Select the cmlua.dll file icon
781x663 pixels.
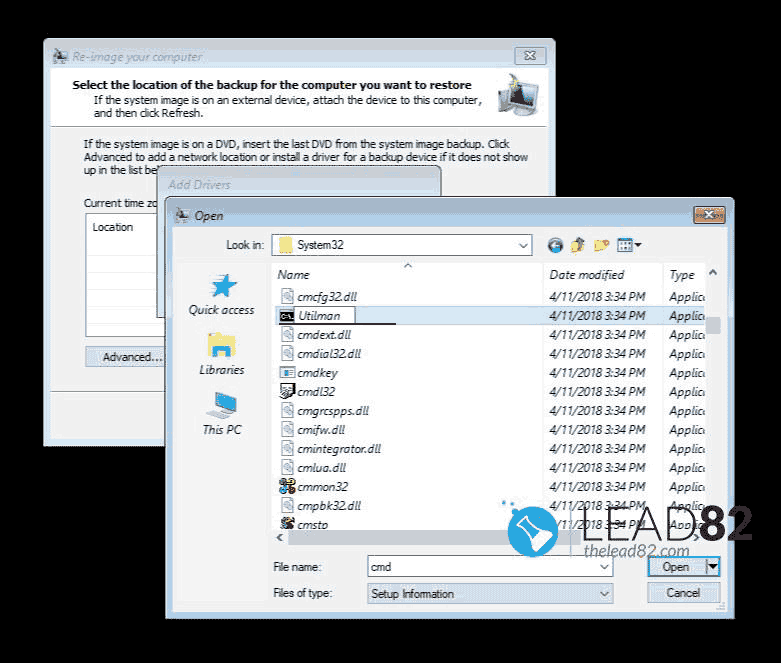click(x=287, y=467)
